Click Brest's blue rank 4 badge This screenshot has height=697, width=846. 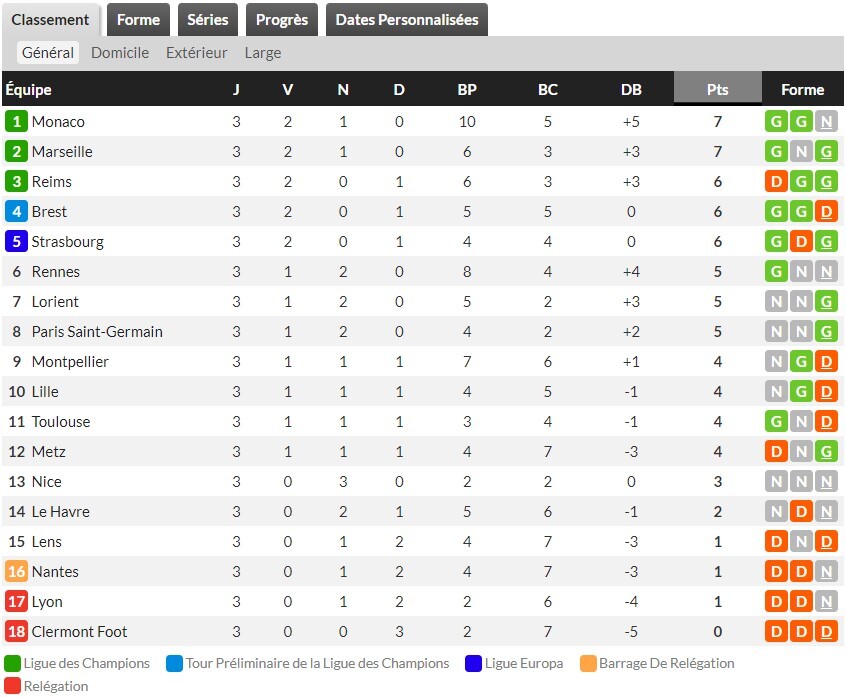[16, 212]
